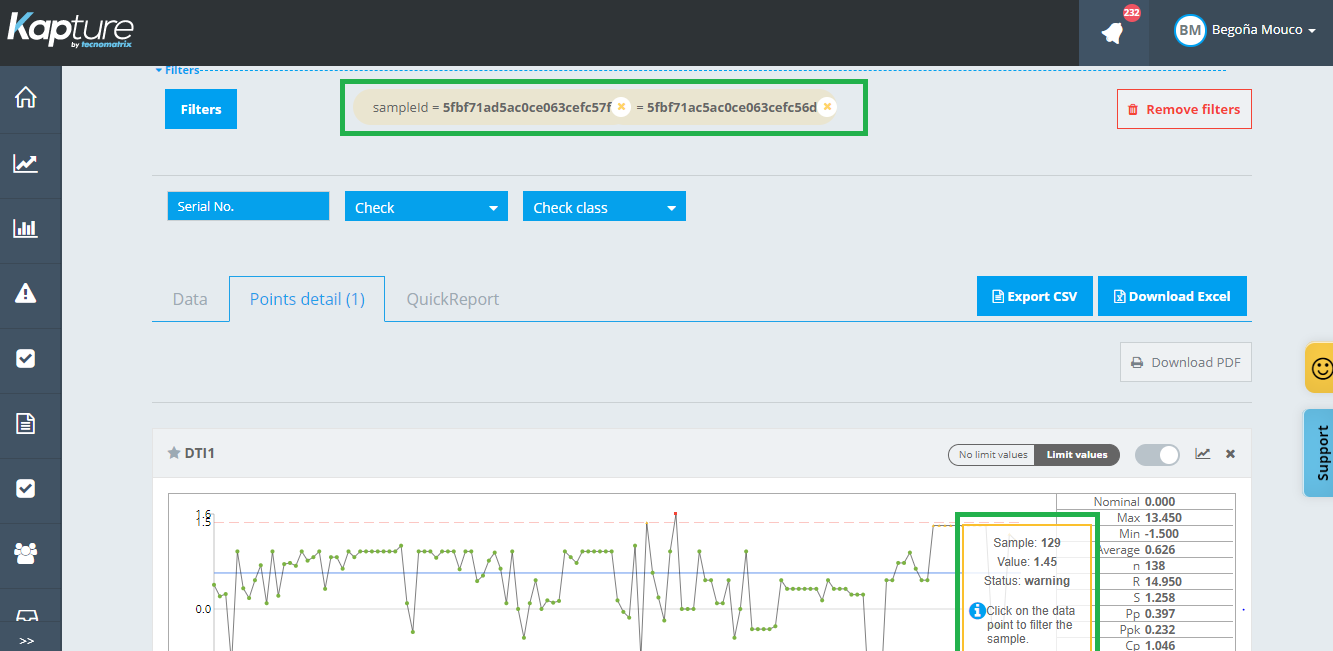Screen dimensions: 1333x651
Task: Close the DTI1 chart panel
Action: pos(1231,454)
